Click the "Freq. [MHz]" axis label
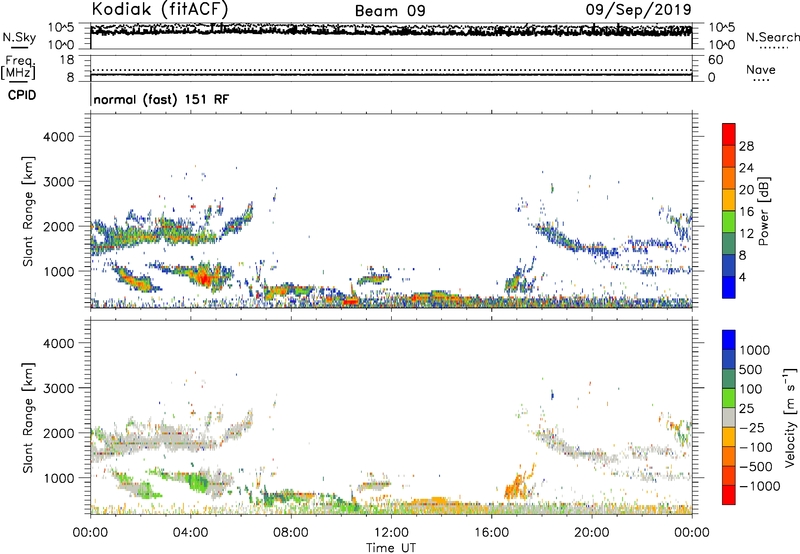The height and width of the screenshot is (554, 800). tap(18, 68)
